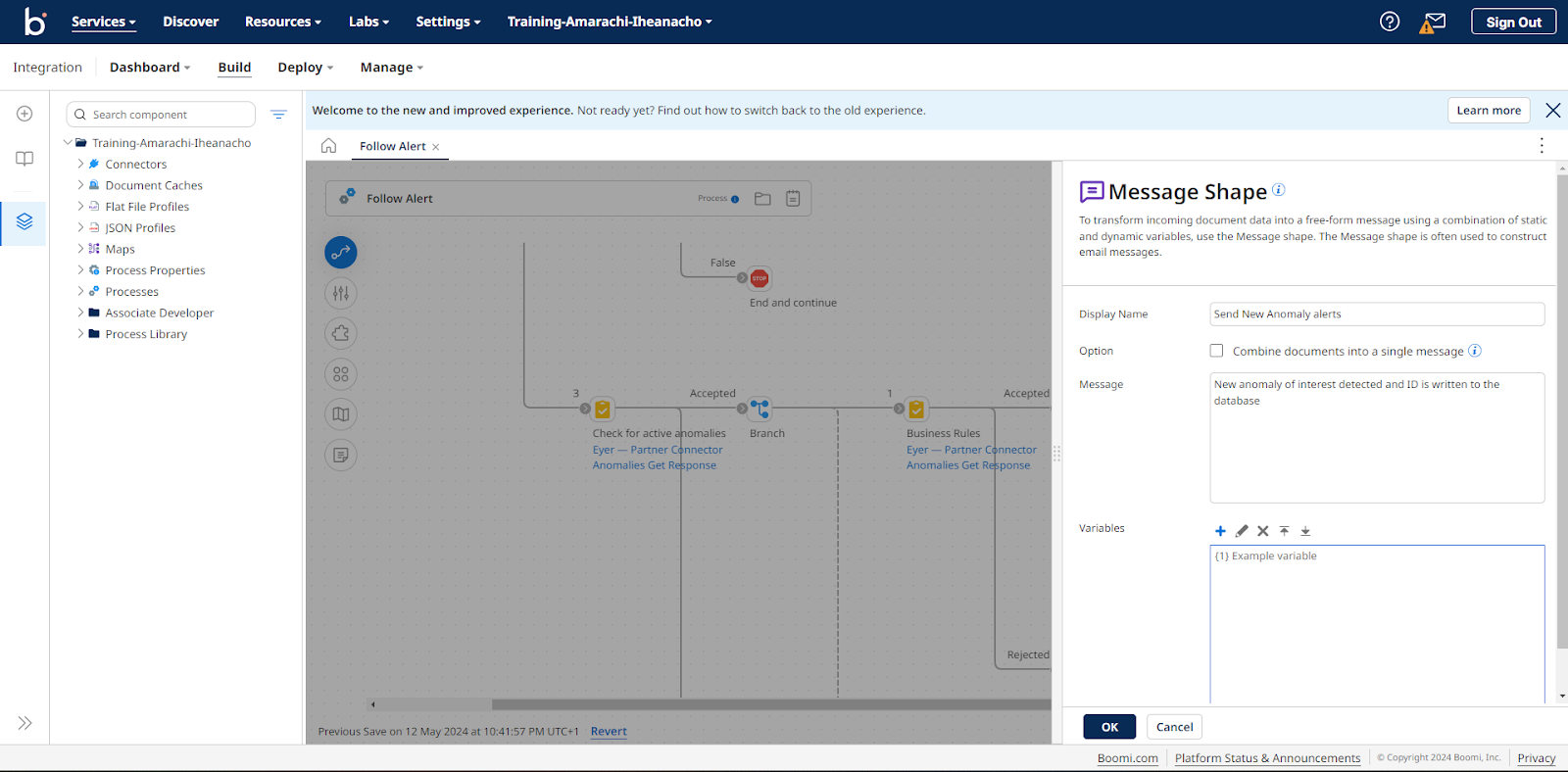Open the Resources dropdown menu
Screen dimensions: 1568x772
pos(283,22)
